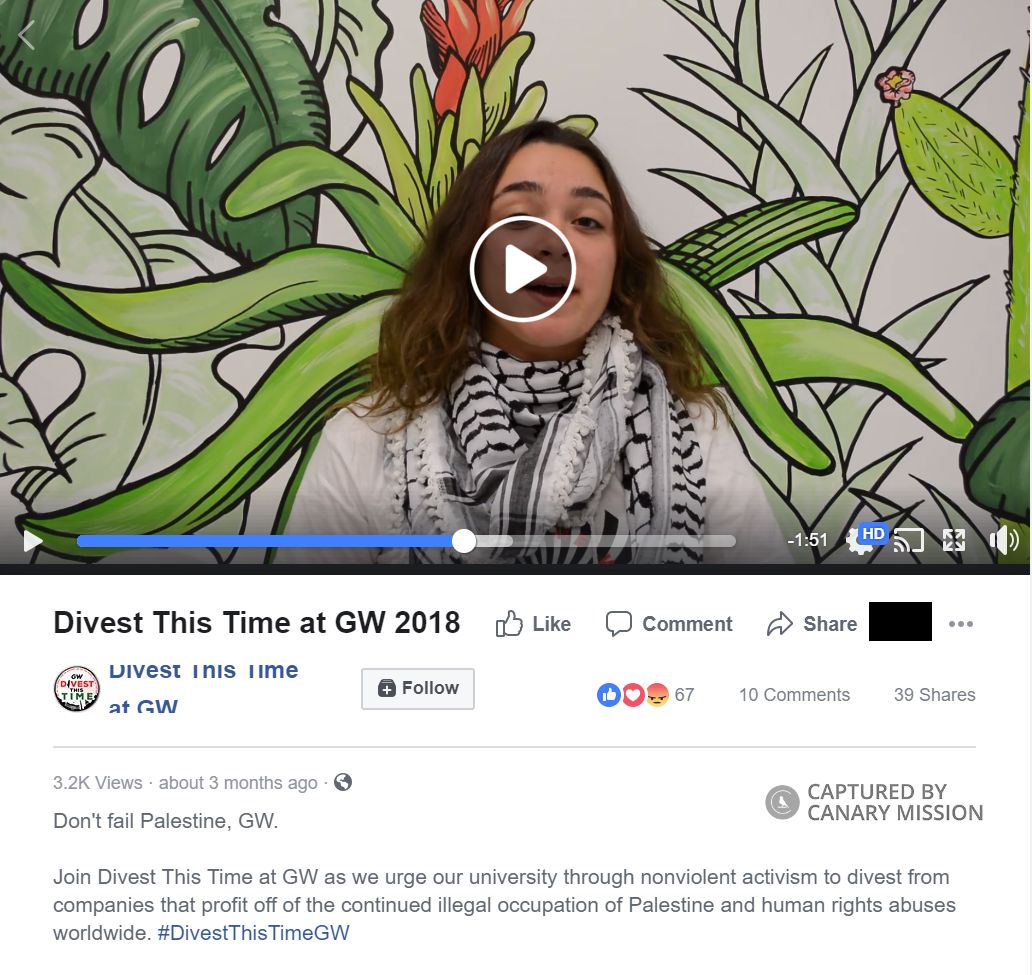Screen dimensions: 1032x975
Task: Follow the Divest This Time page
Action: [418, 689]
